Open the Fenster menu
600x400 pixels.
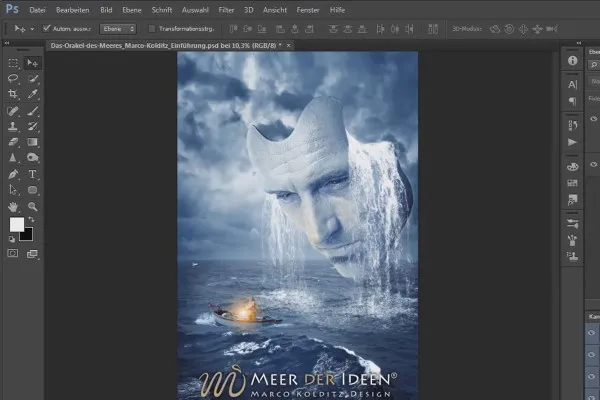308,10
